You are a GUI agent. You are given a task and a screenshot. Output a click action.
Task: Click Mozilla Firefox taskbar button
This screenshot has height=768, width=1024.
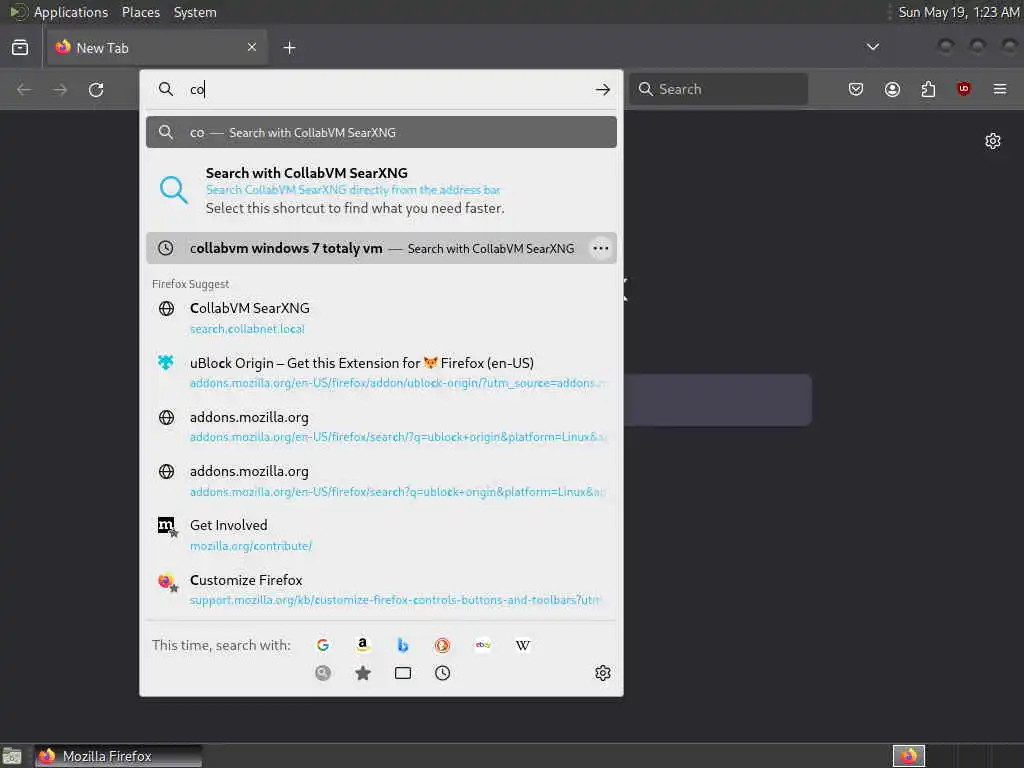click(x=118, y=756)
